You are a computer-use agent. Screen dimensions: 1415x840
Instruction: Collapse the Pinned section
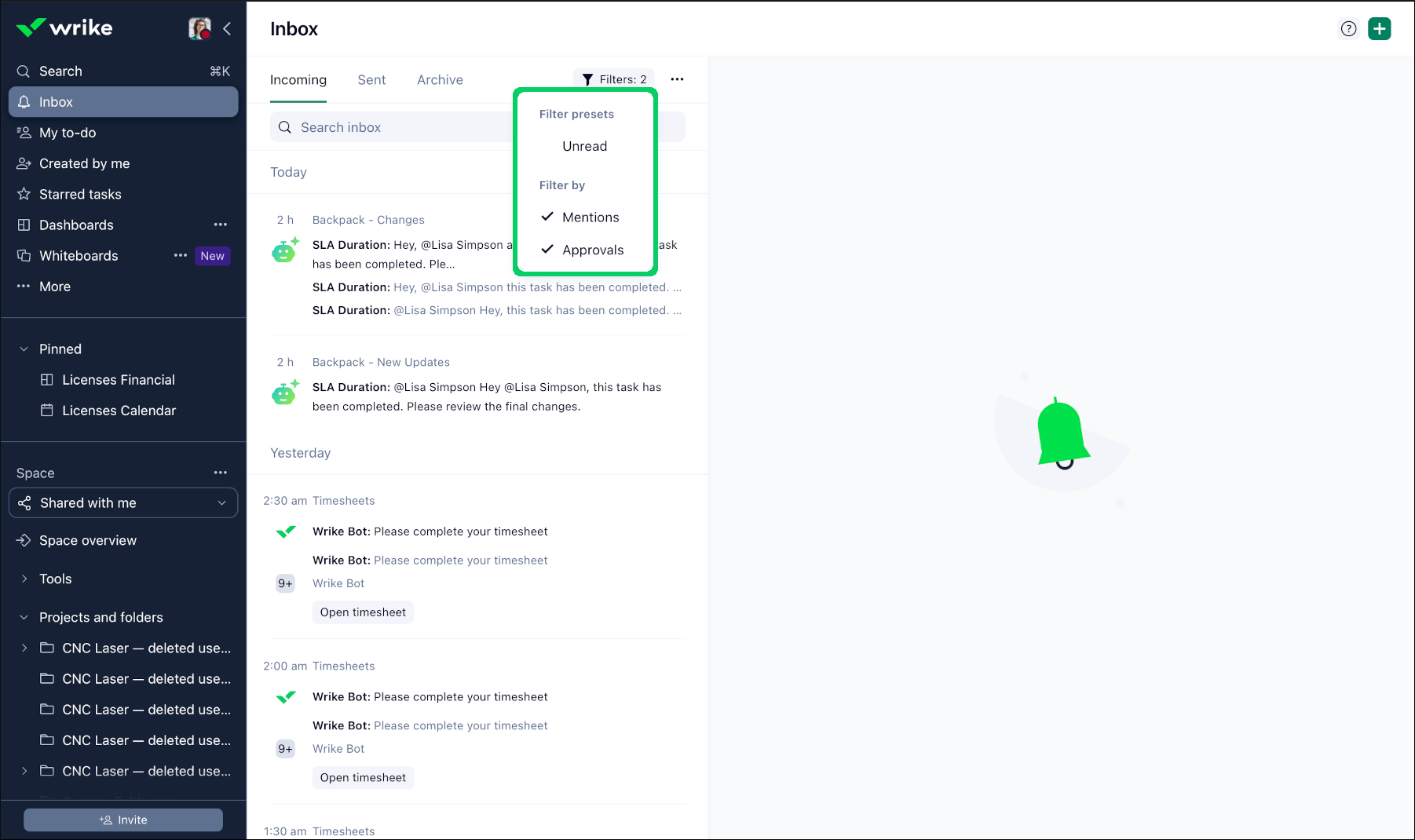[x=24, y=349]
